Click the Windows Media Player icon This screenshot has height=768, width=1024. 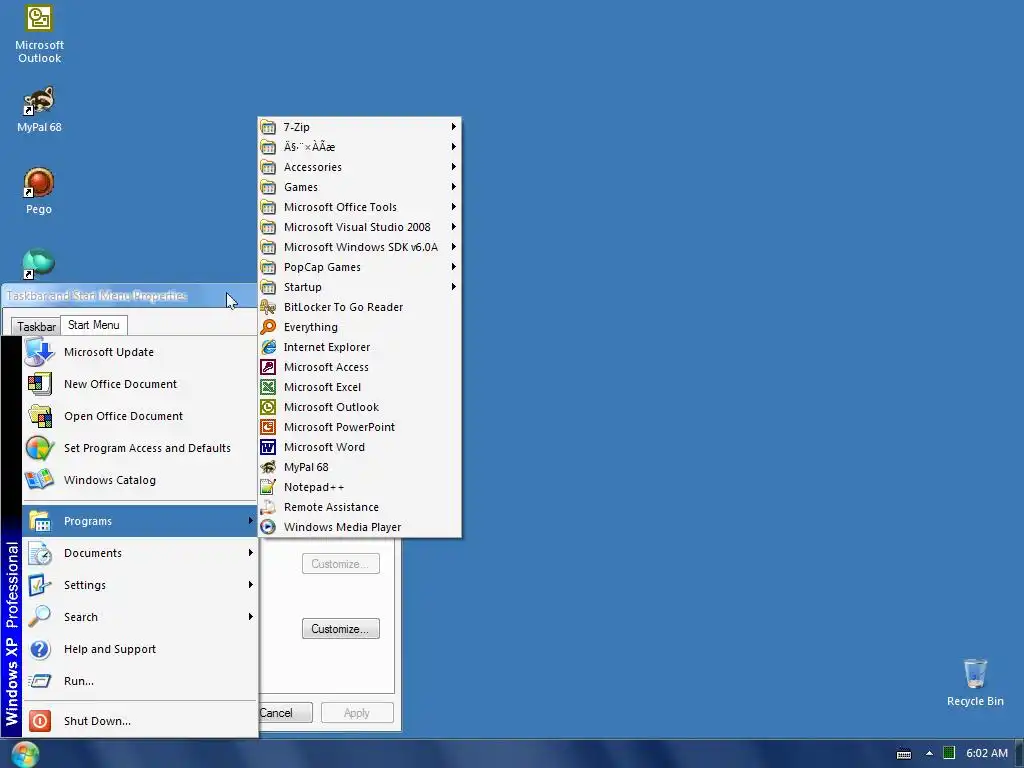click(x=268, y=527)
